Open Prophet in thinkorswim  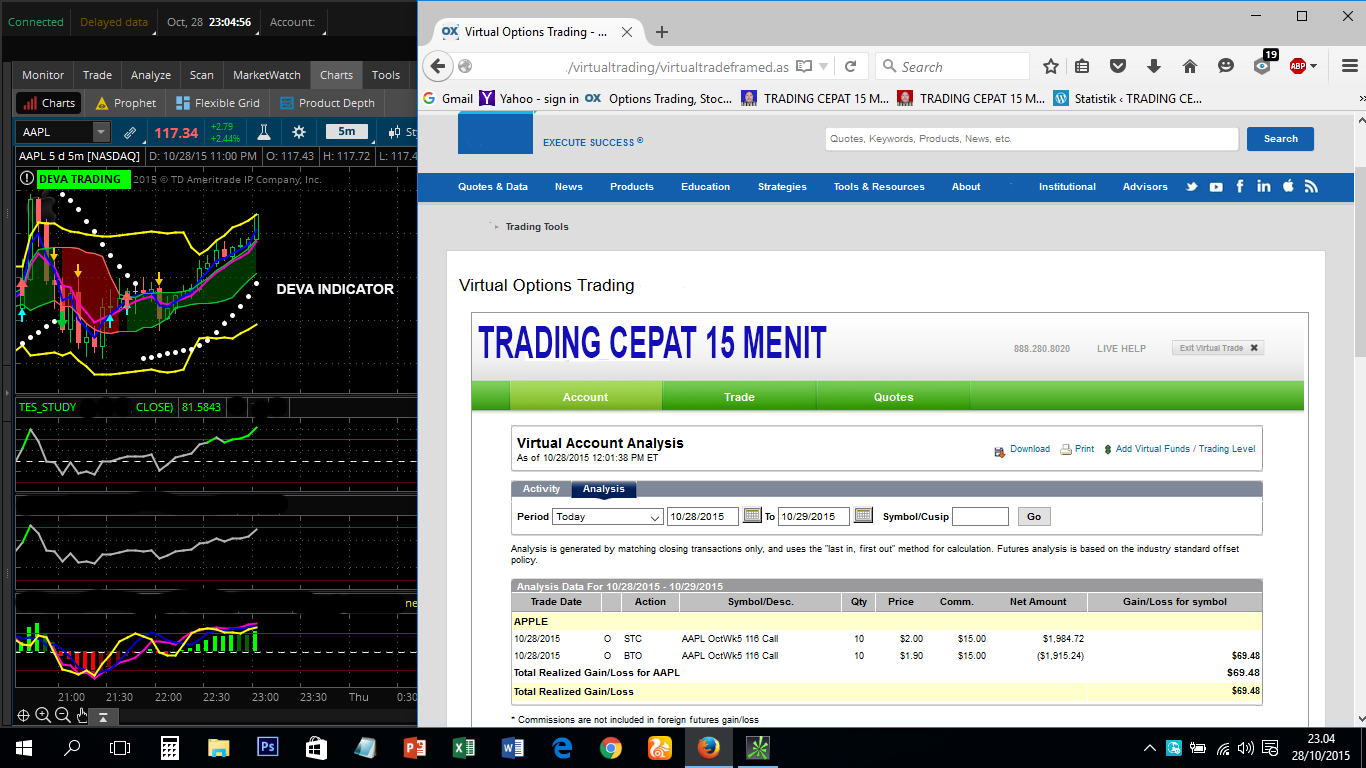[126, 103]
